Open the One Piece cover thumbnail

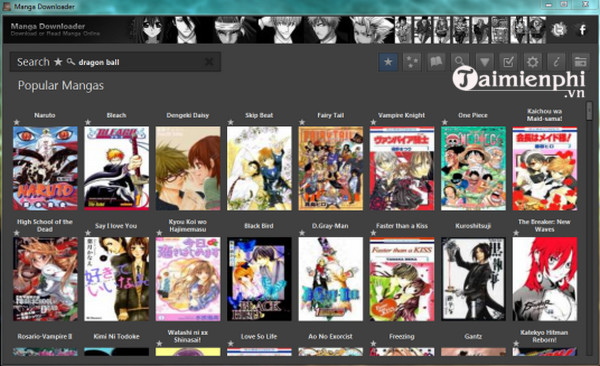click(473, 168)
